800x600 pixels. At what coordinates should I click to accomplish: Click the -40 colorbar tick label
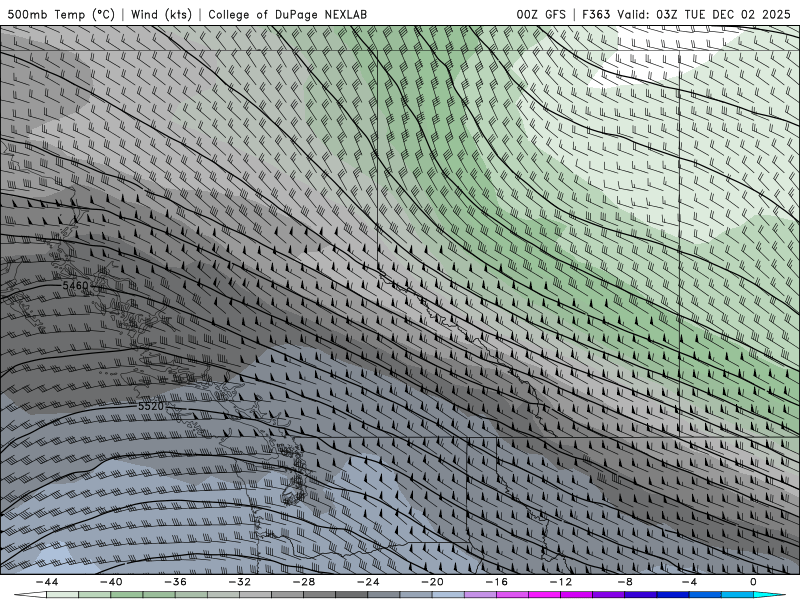111,582
